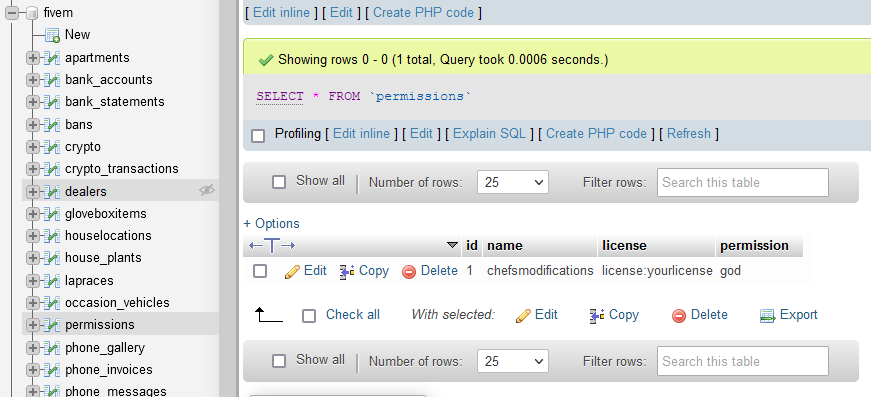Focus the lower Search this table field
The width and height of the screenshot is (871, 397).
tap(743, 361)
